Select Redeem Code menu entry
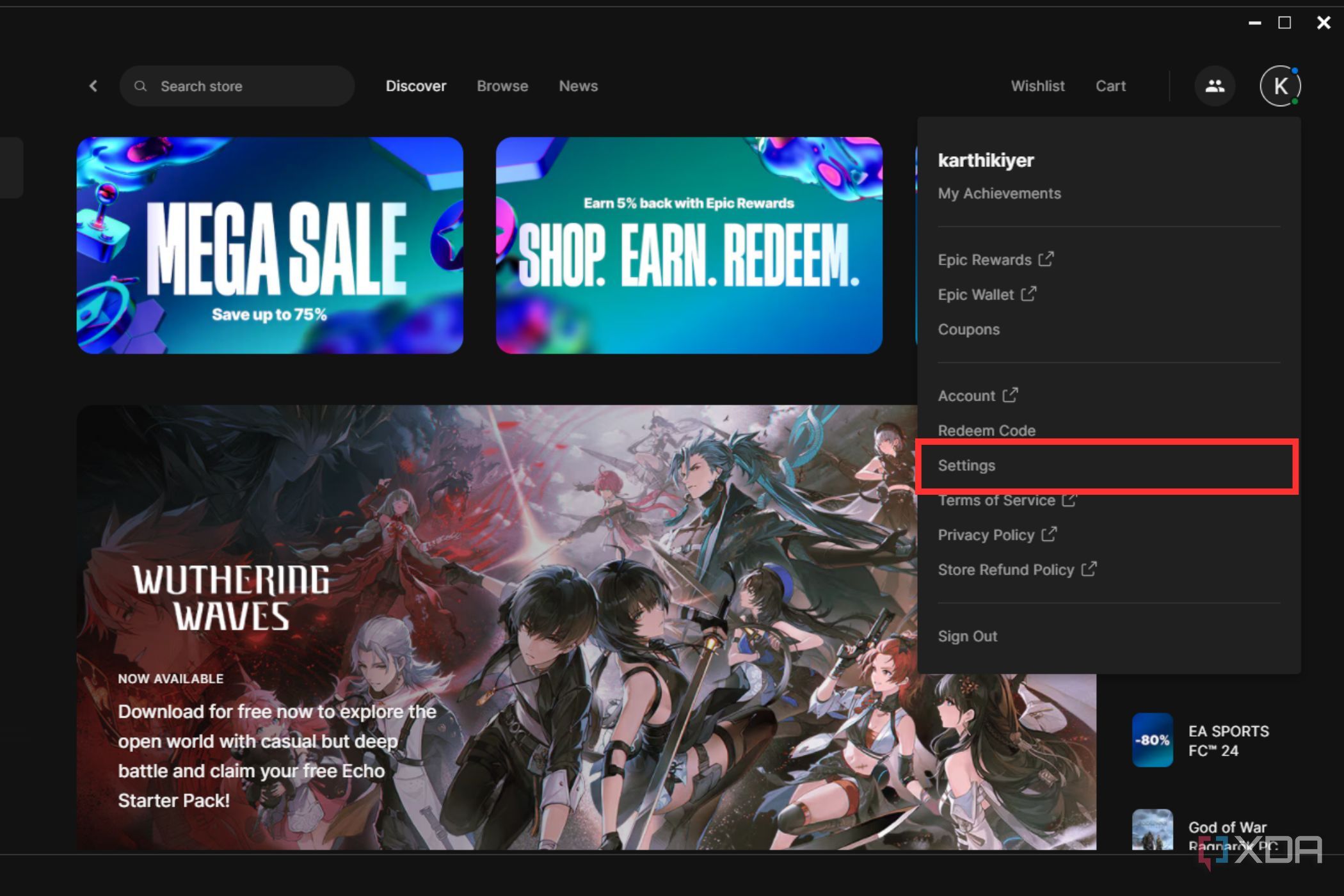This screenshot has height=896, width=1344. [986, 431]
